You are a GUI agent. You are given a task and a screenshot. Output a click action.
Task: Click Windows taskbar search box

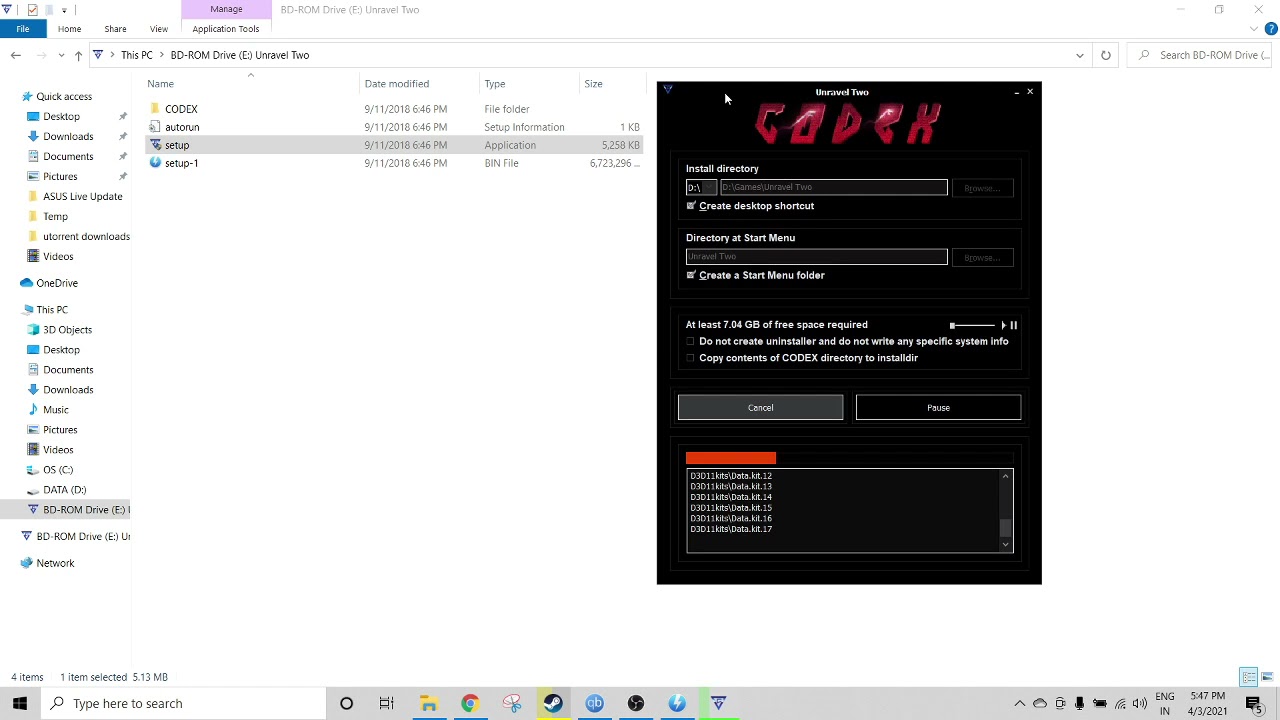pyautogui.click(x=185, y=703)
